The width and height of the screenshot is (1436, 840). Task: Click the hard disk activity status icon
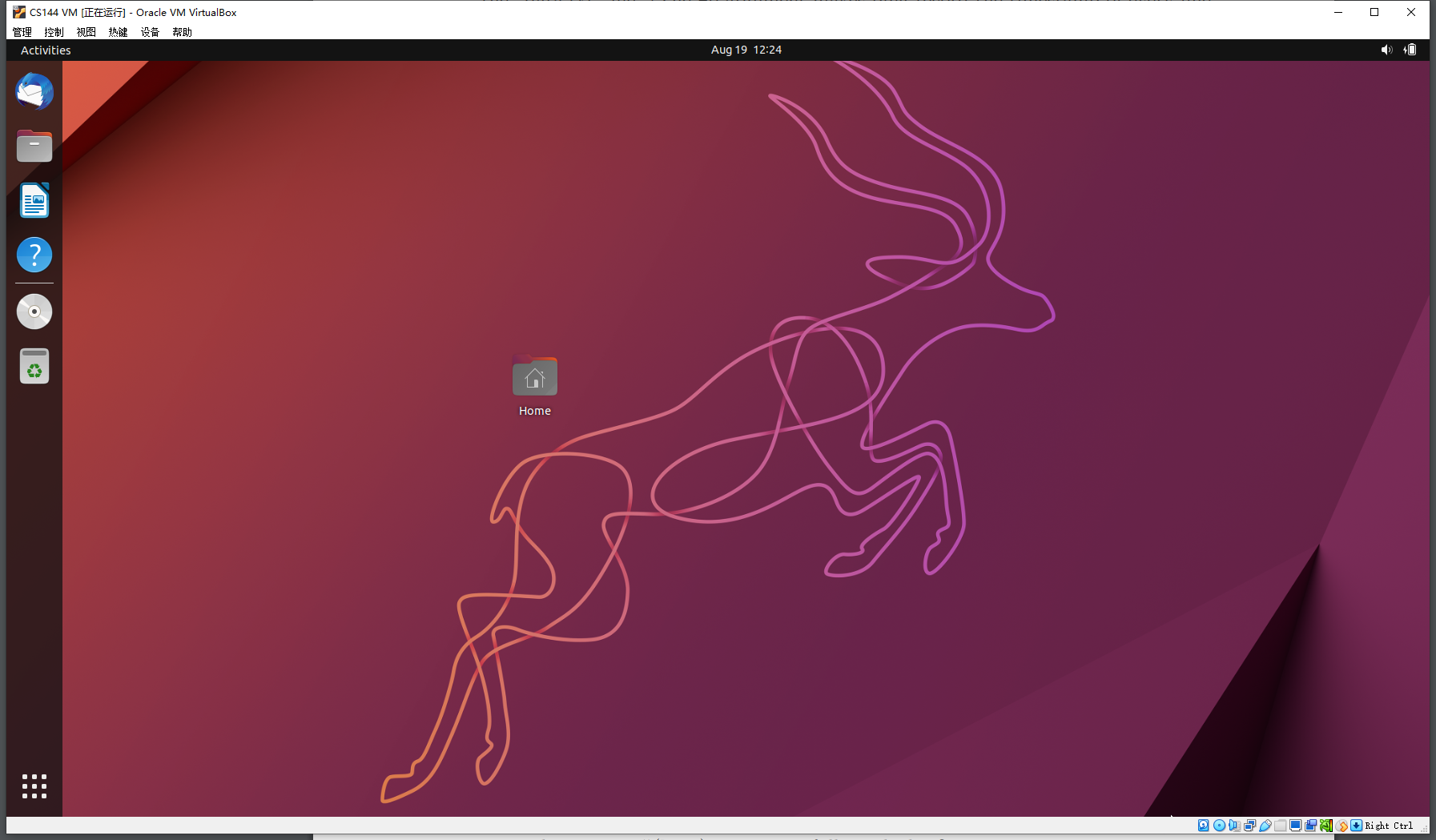pos(1204,826)
